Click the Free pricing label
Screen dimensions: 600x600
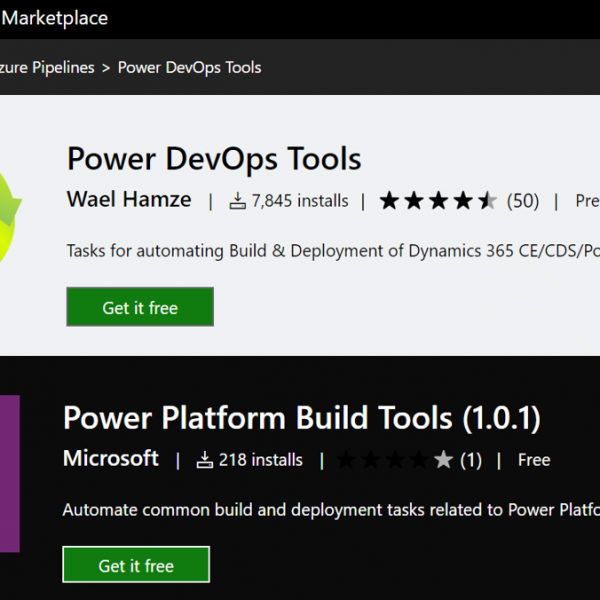point(534,460)
